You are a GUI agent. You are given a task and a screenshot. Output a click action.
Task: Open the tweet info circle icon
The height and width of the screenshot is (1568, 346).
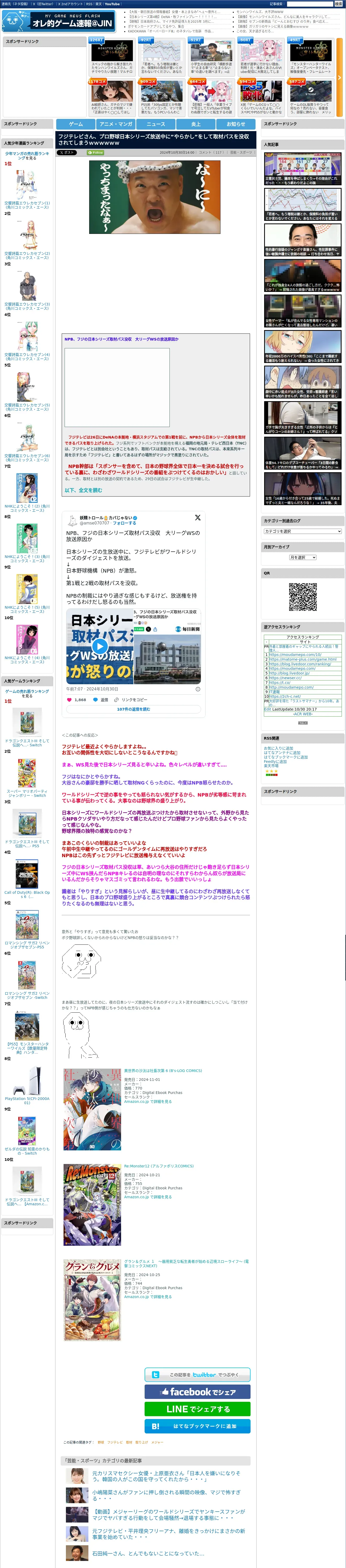click(x=197, y=689)
